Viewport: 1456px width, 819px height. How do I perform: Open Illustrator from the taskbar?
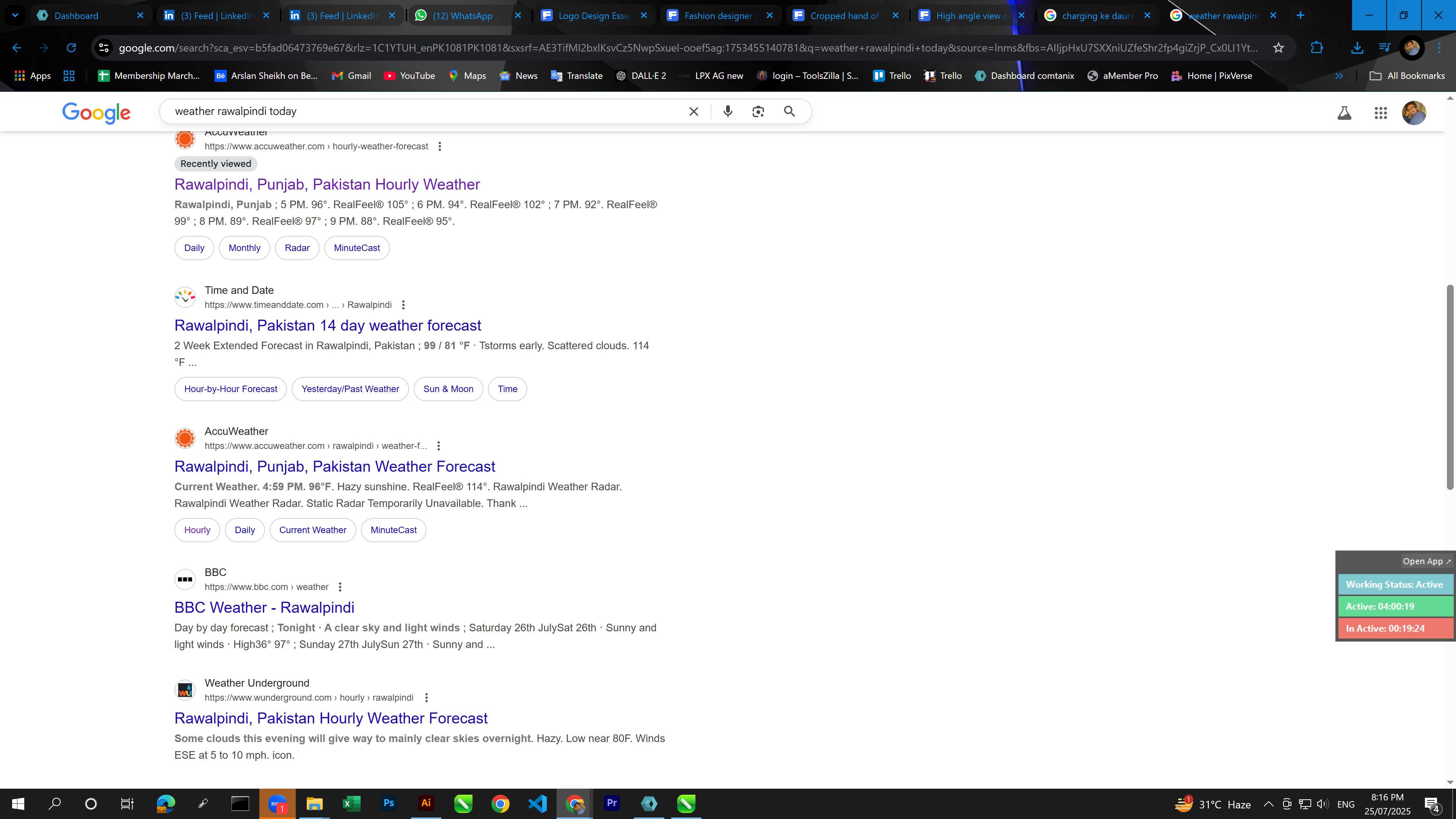[425, 803]
